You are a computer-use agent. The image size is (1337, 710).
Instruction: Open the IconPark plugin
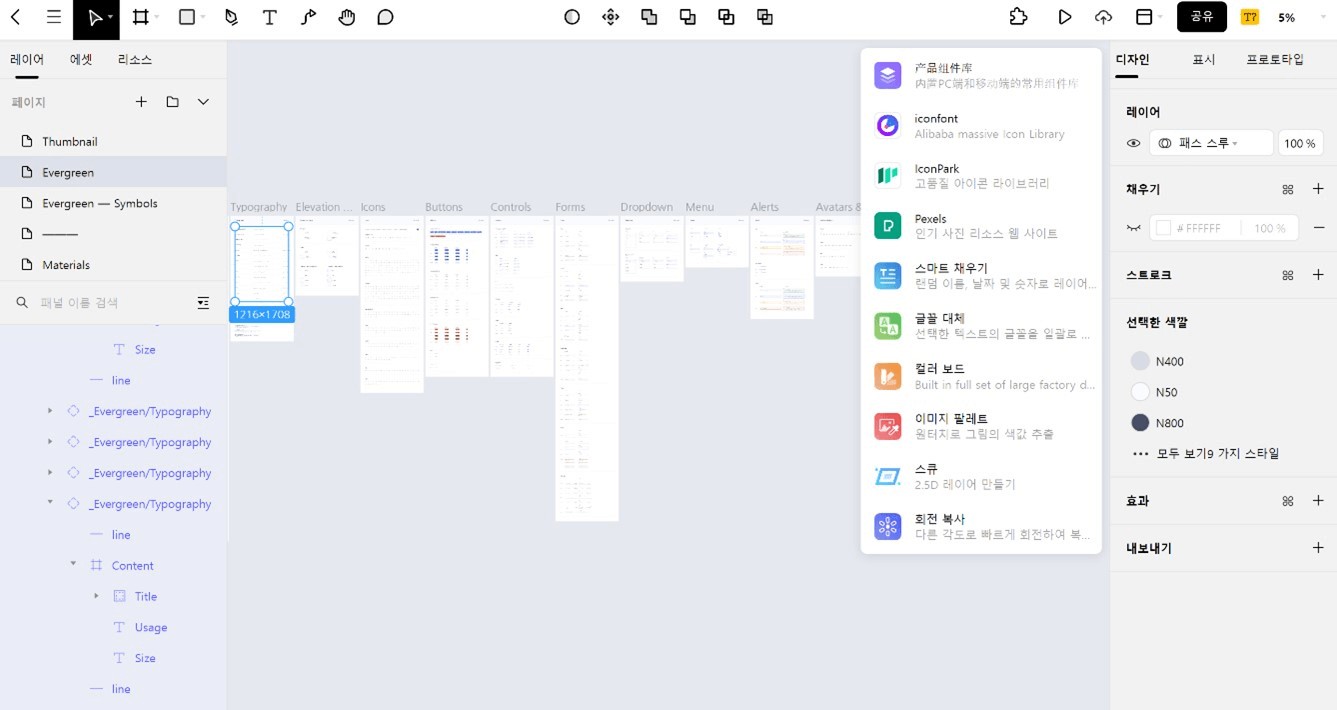(x=981, y=176)
